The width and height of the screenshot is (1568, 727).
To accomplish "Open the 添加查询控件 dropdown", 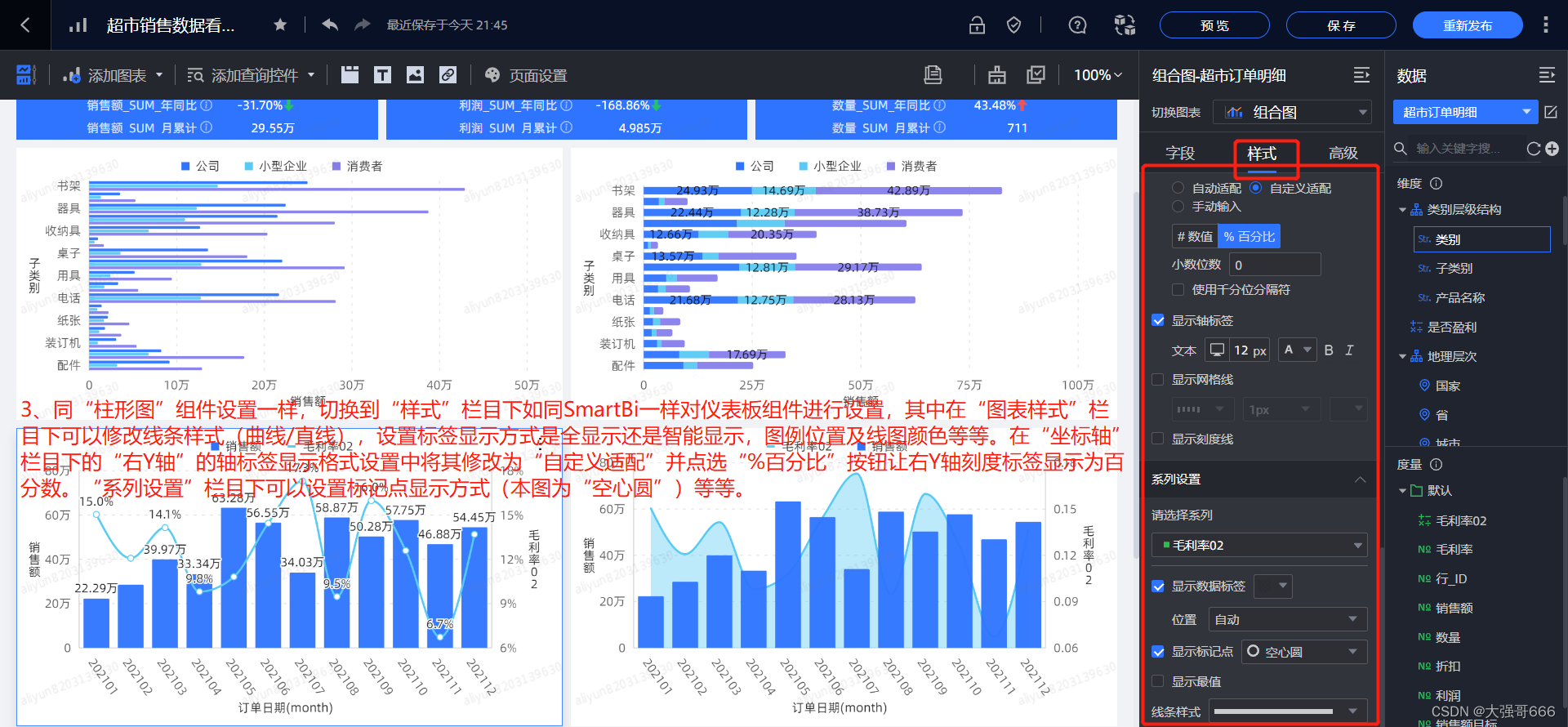I will 251,75.
